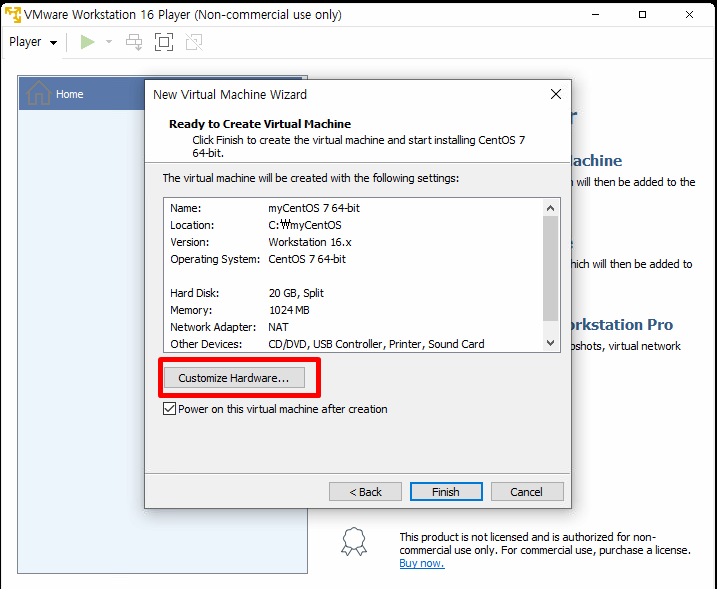The height and width of the screenshot is (589, 717).
Task: Click the Unity mode toolbar icon
Action: pos(194,42)
